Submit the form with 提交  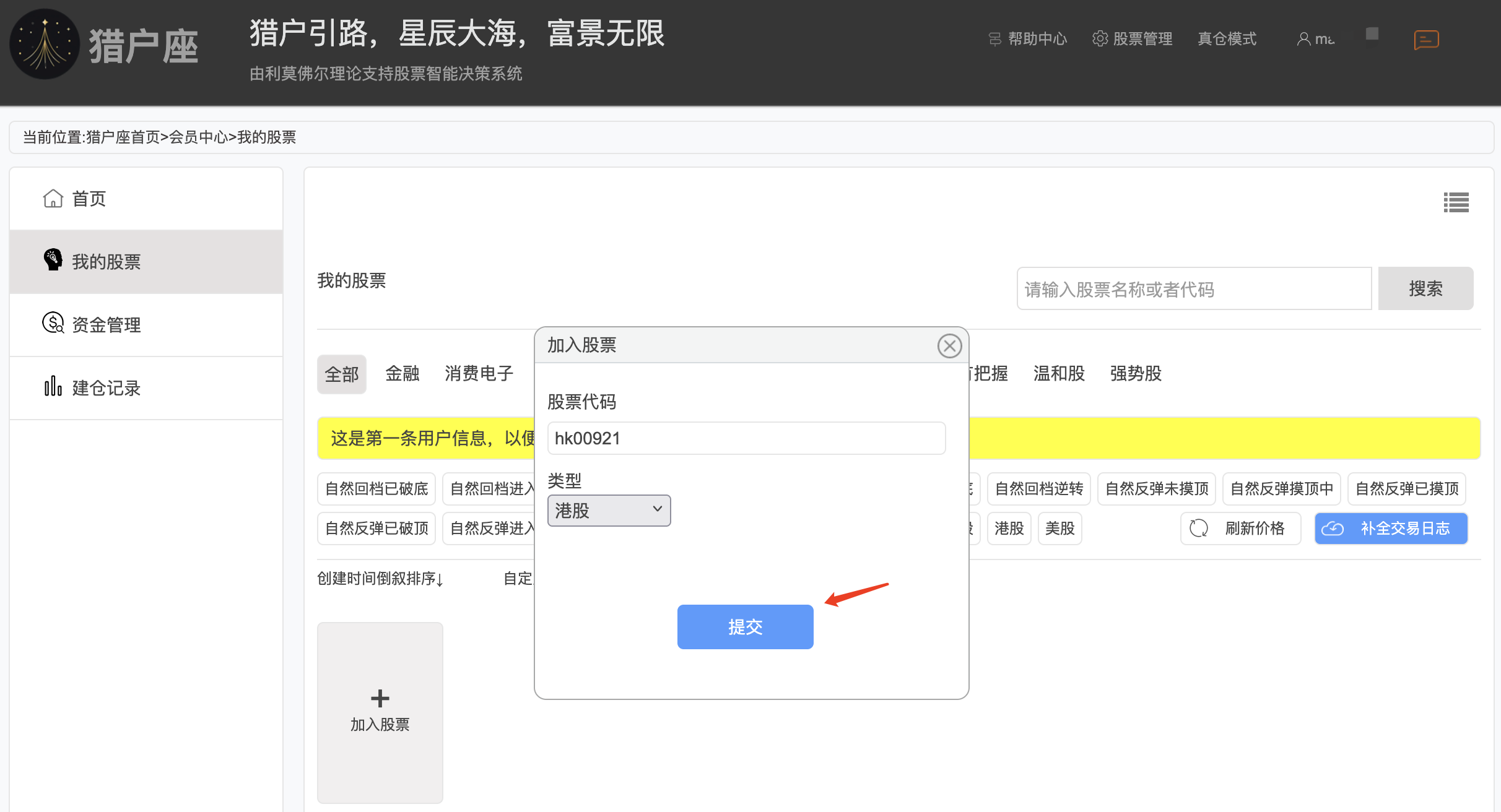(745, 627)
